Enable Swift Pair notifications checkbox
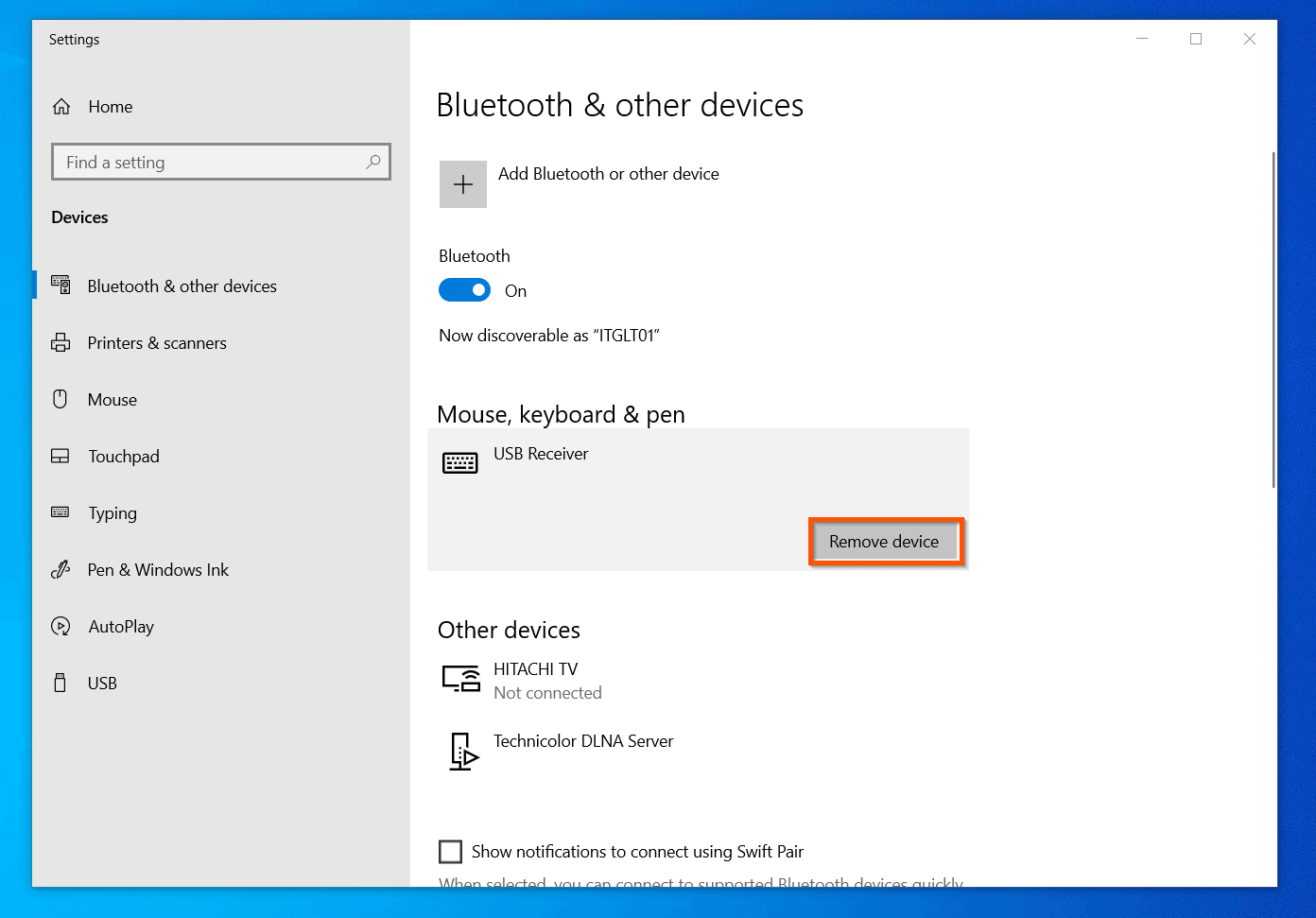Image resolution: width=1316 pixels, height=918 pixels. [451, 852]
